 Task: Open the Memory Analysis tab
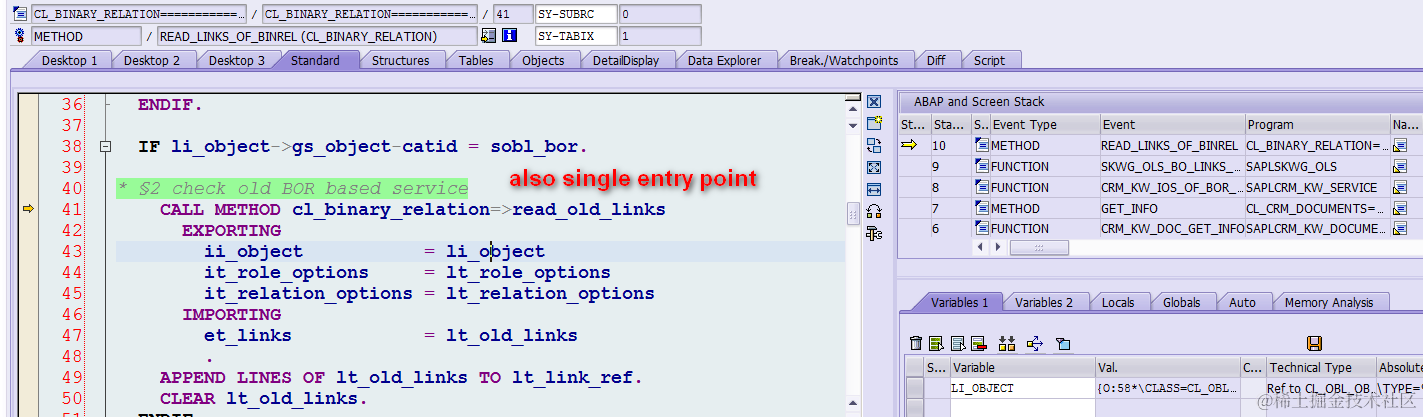pos(1329,302)
